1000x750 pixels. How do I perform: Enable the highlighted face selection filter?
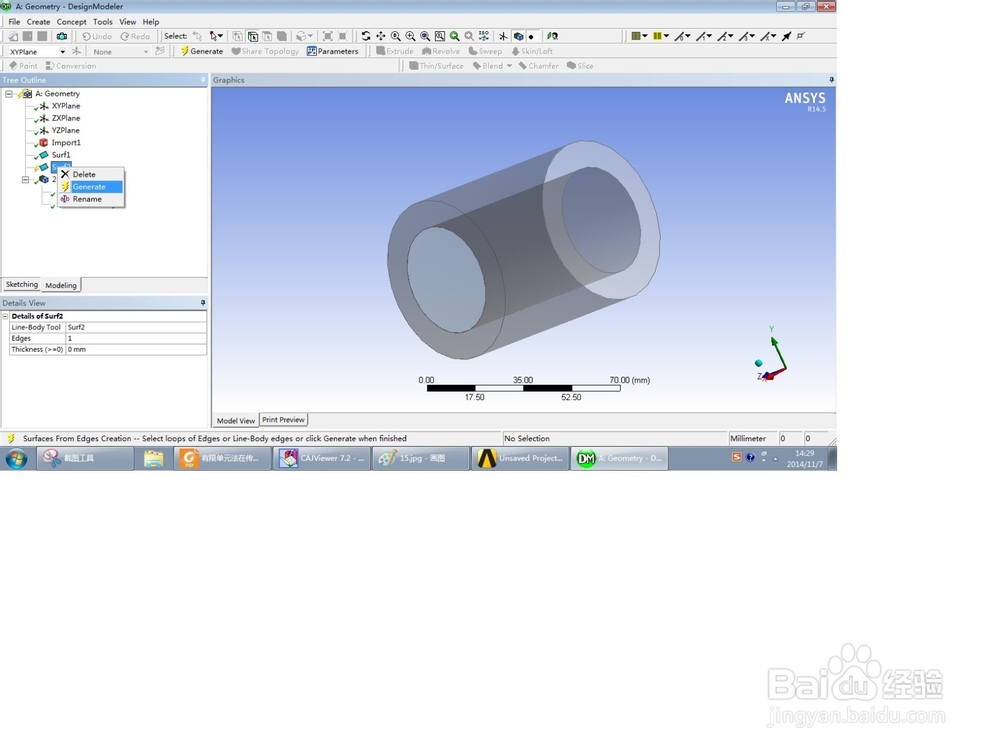click(253, 36)
